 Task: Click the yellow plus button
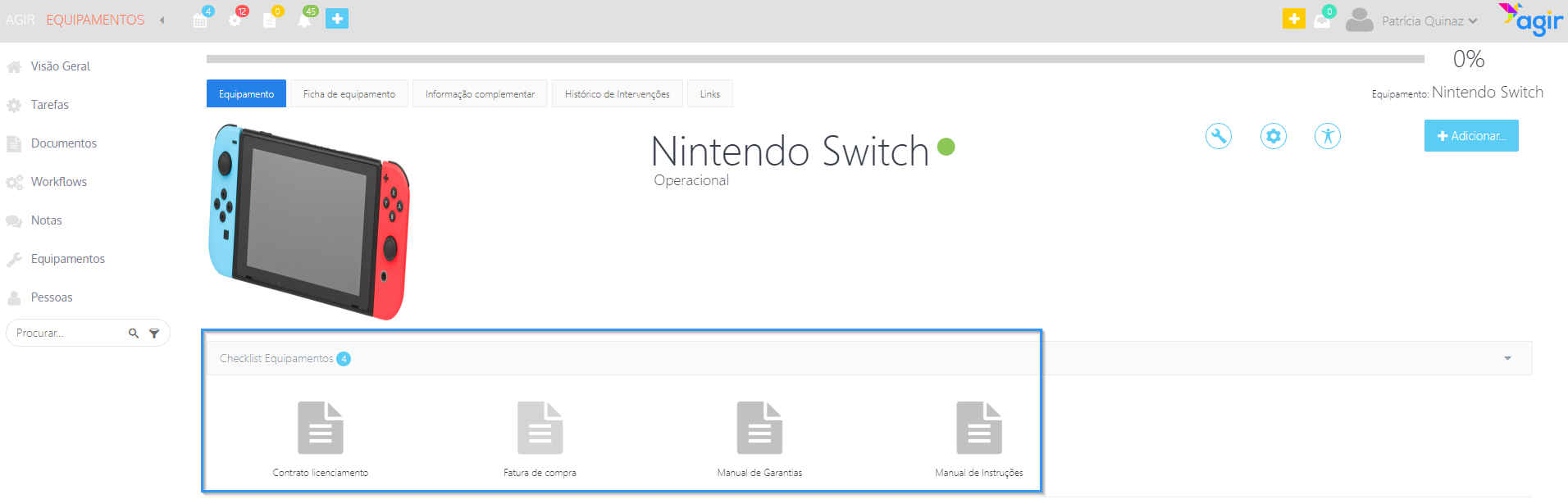click(x=1293, y=18)
